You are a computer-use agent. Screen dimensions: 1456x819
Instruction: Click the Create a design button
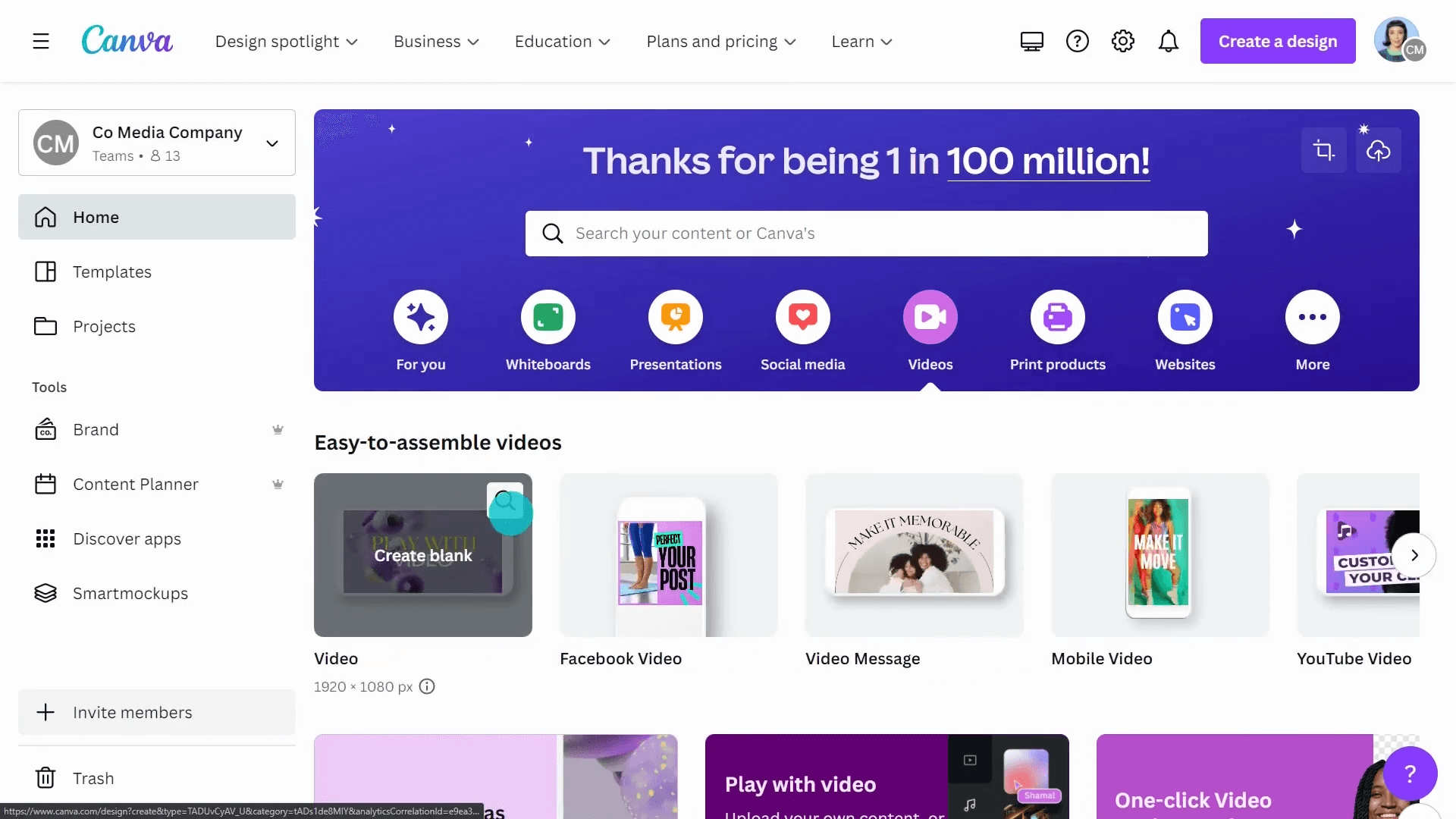point(1278,41)
